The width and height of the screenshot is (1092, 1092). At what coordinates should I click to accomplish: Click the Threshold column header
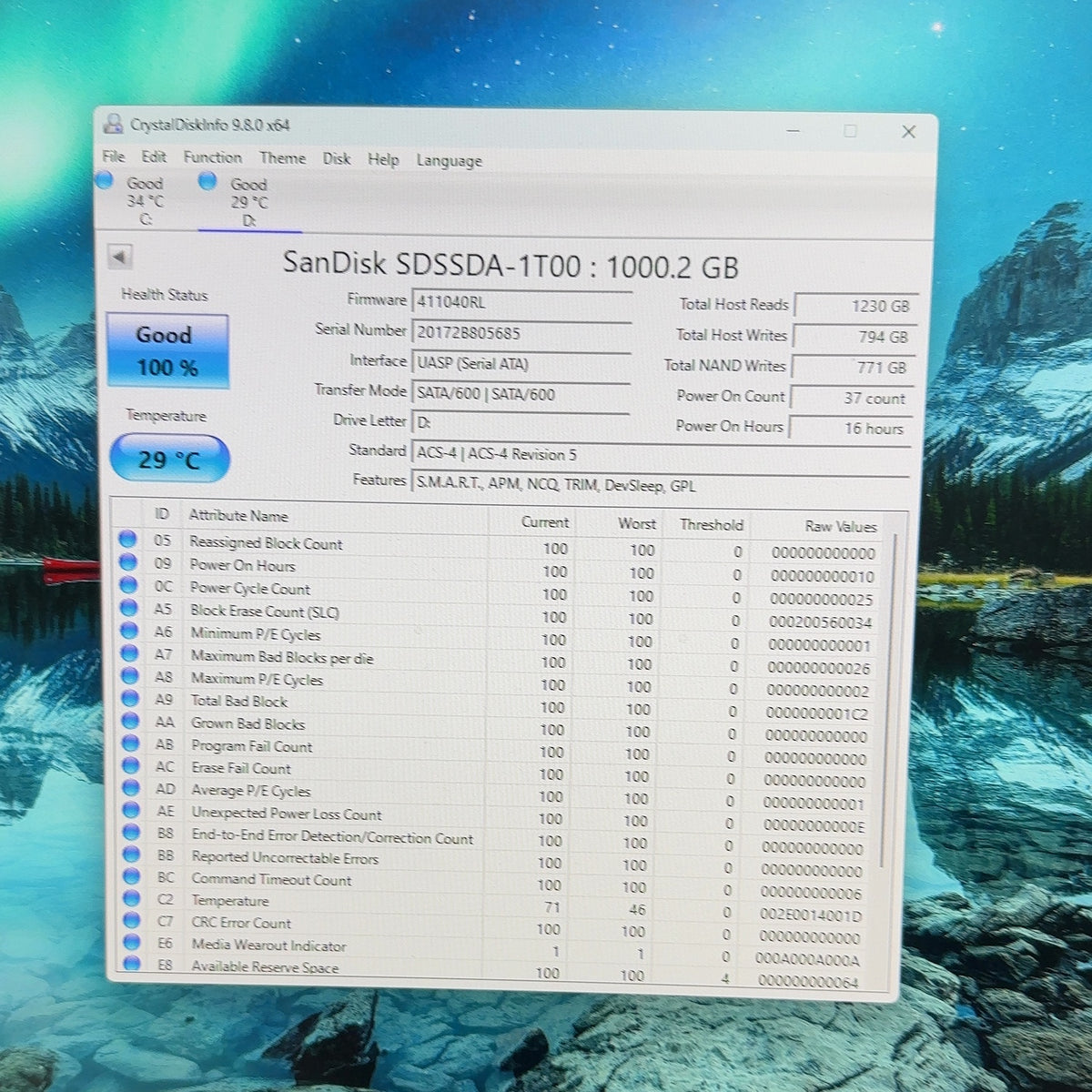(712, 524)
